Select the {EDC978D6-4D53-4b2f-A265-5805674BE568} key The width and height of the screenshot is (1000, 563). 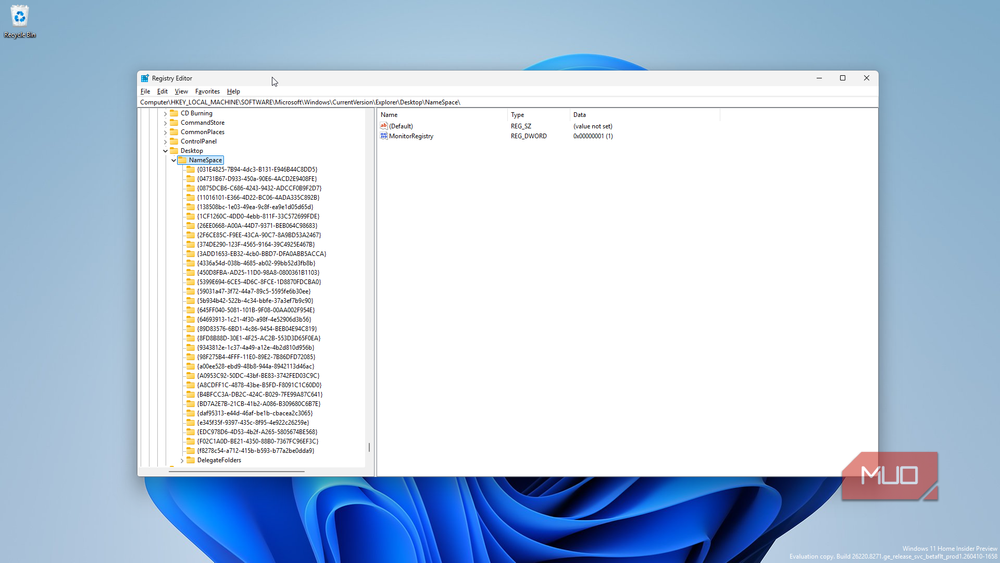point(257,432)
